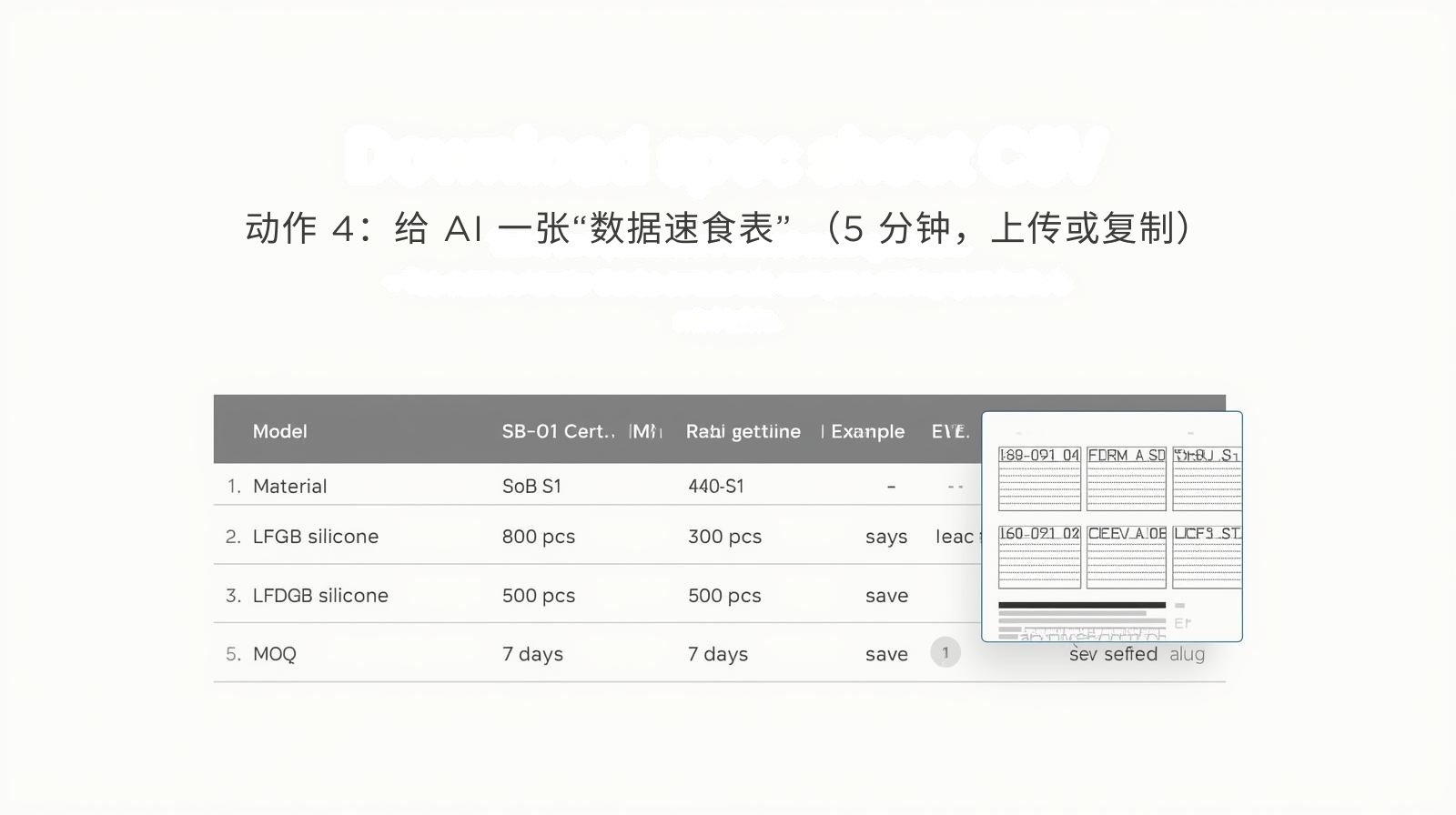Click the 800 pcs cell
1456x815 pixels.
pos(539,537)
